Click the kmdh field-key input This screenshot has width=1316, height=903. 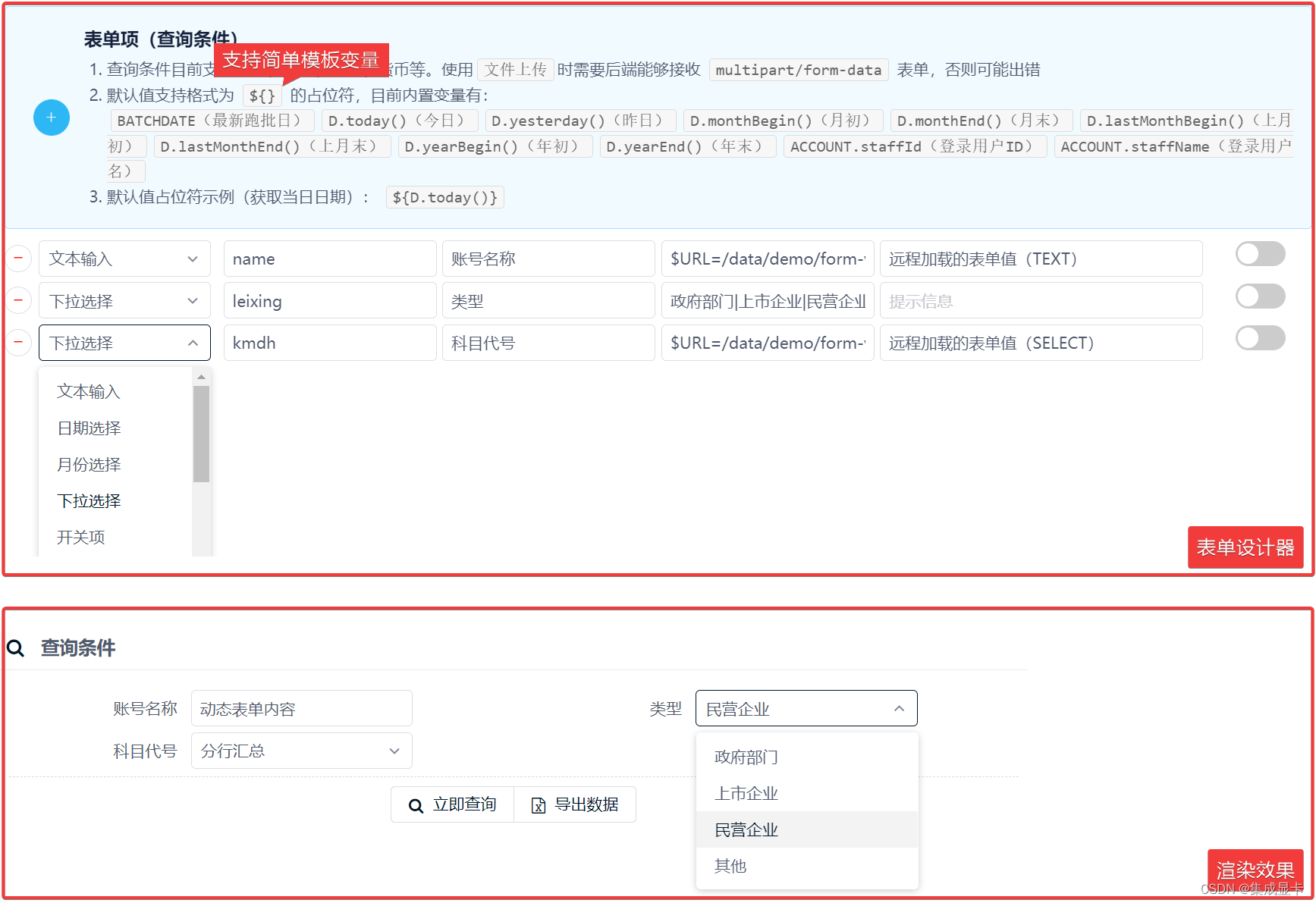pyautogui.click(x=330, y=343)
